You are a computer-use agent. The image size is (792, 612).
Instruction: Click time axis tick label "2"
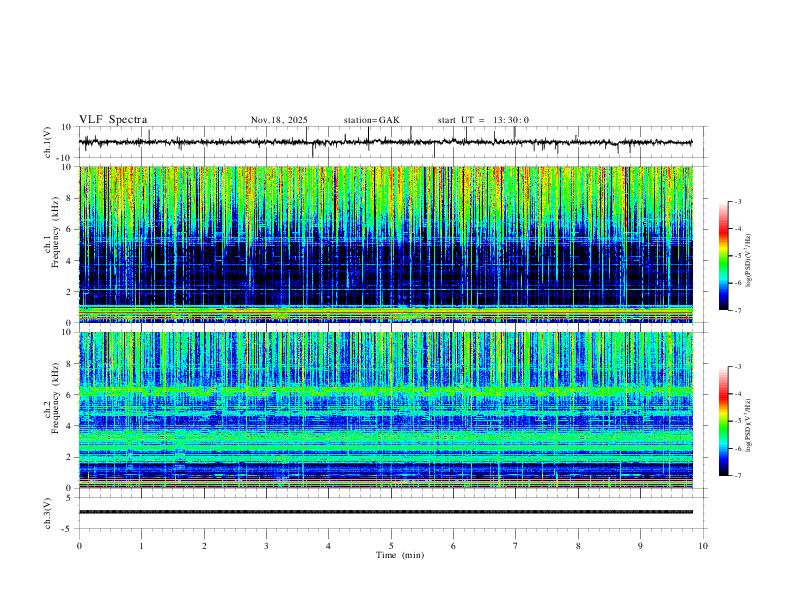204,546
